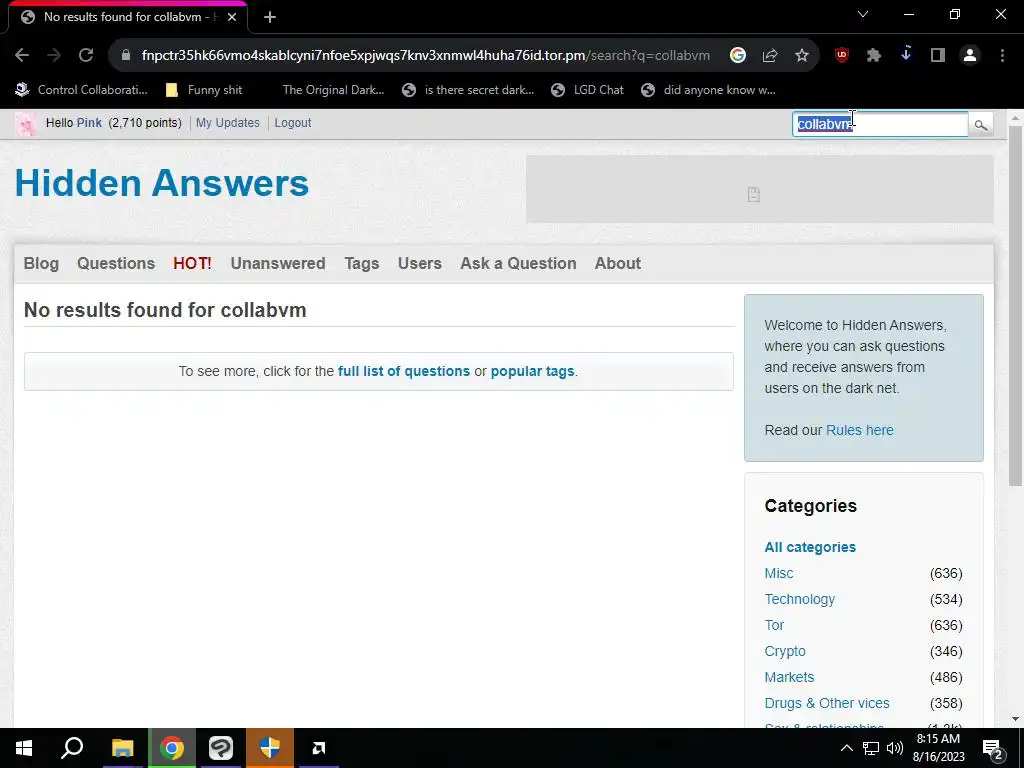Reload the current page
The image size is (1024, 768).
(x=86, y=56)
